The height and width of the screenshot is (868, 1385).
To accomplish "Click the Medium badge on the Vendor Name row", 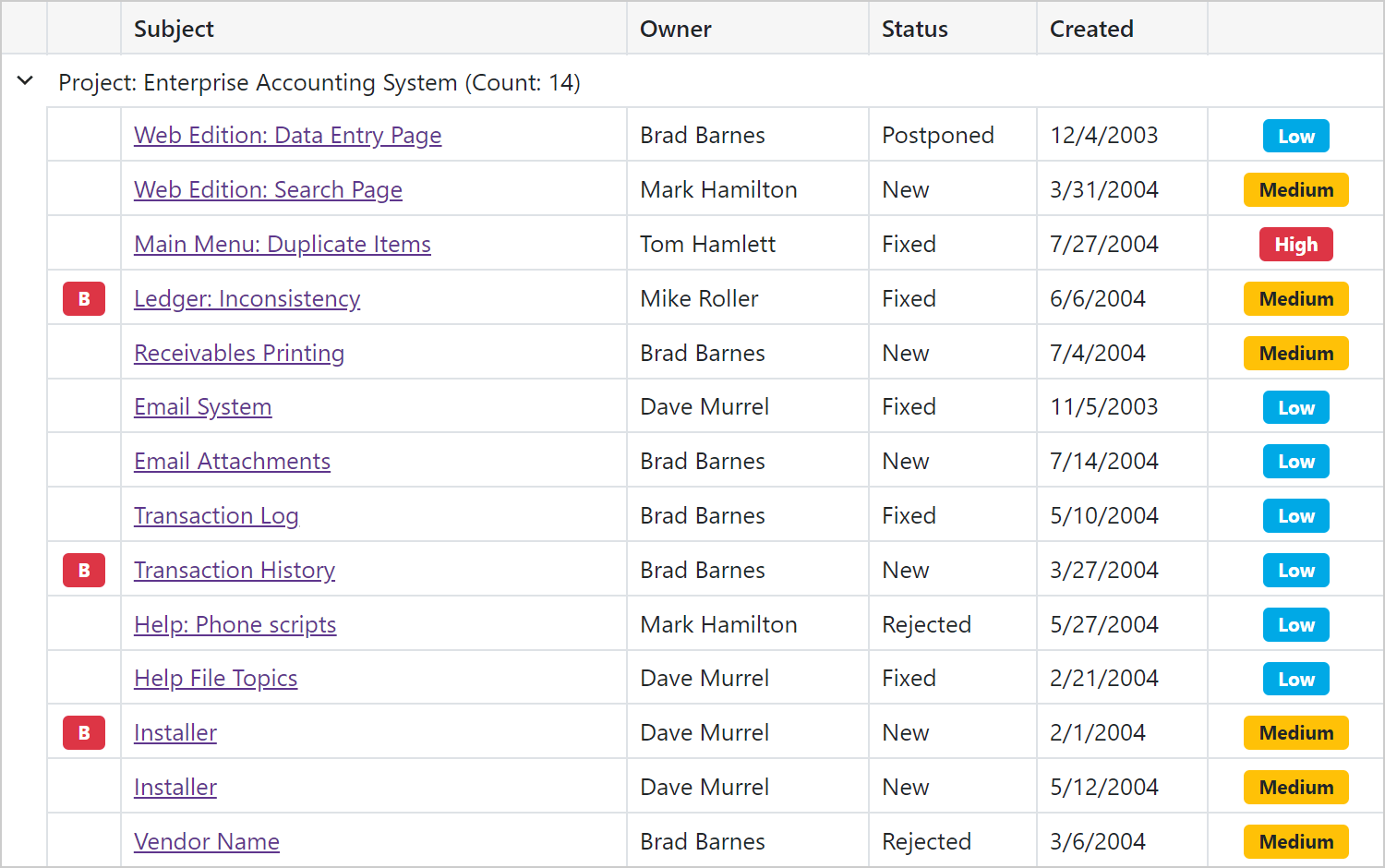I will tap(1295, 841).
